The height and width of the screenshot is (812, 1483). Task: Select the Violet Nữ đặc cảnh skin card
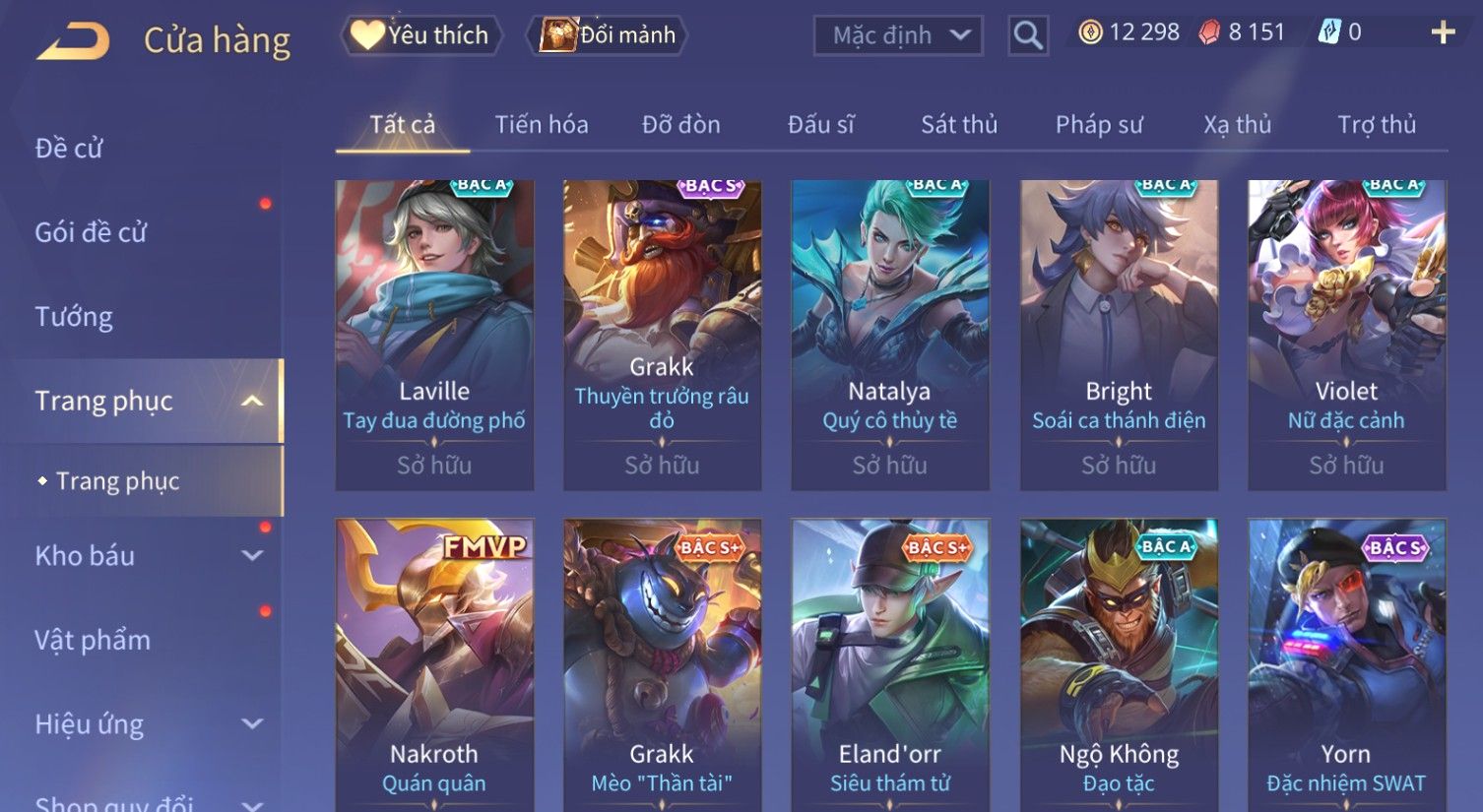pos(1346,335)
